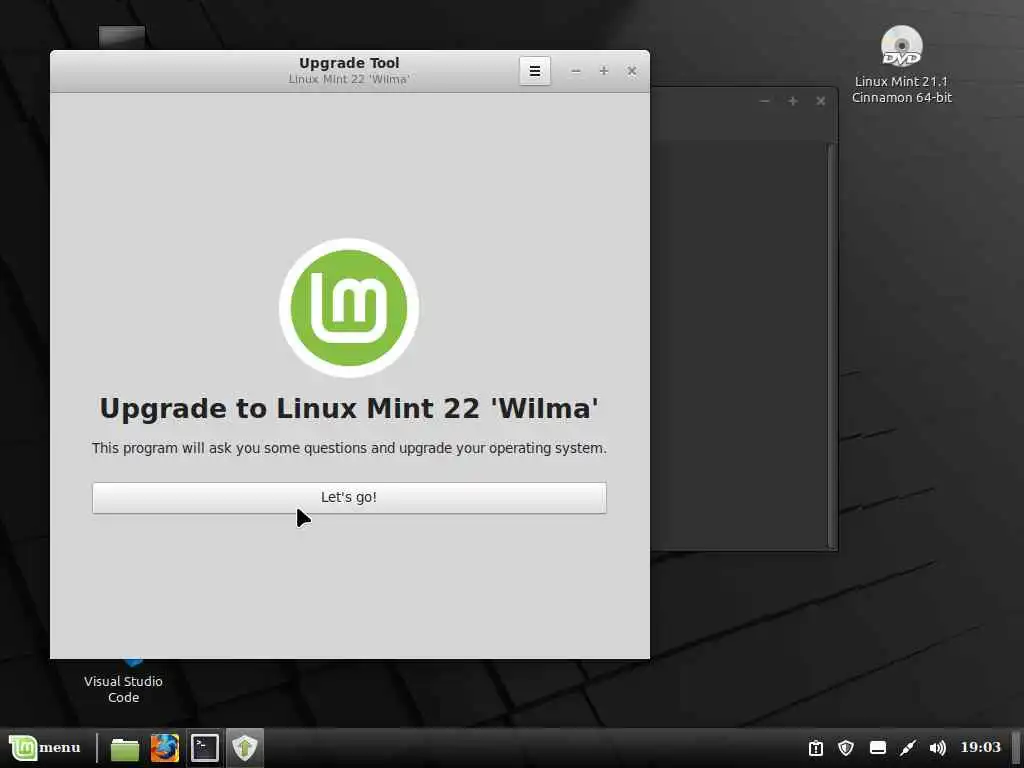This screenshot has height=768, width=1024.
Task: Click the Let's go! button
Action: (x=349, y=498)
